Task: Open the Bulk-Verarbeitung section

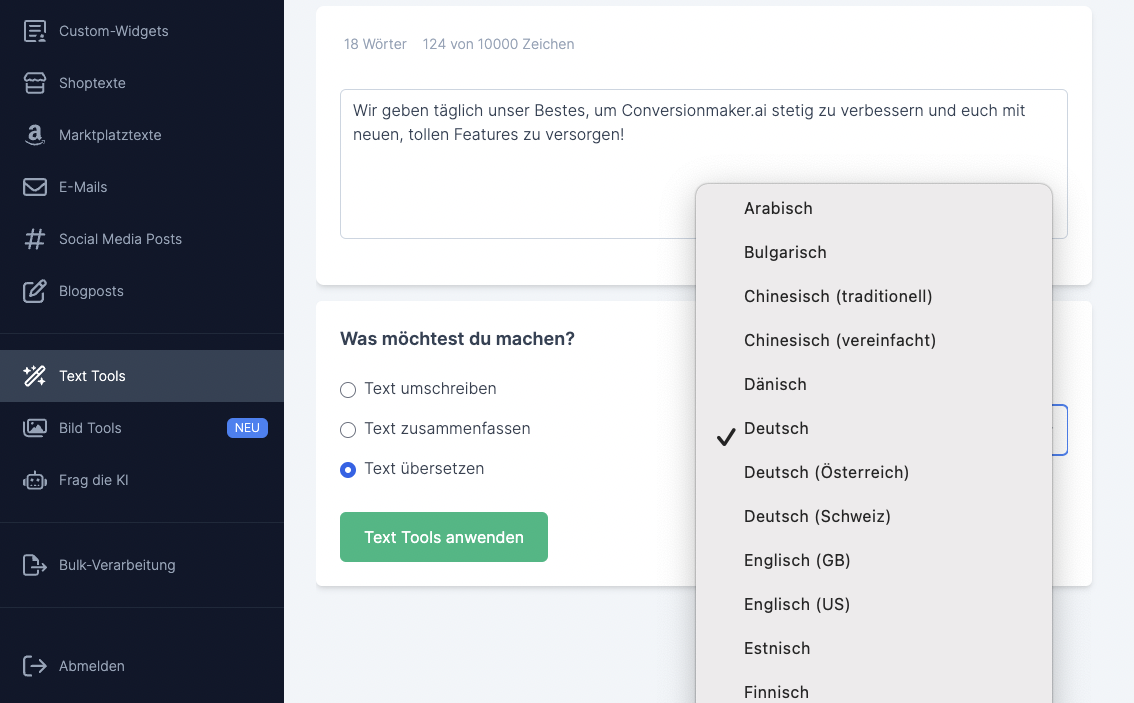Action: coord(142,565)
